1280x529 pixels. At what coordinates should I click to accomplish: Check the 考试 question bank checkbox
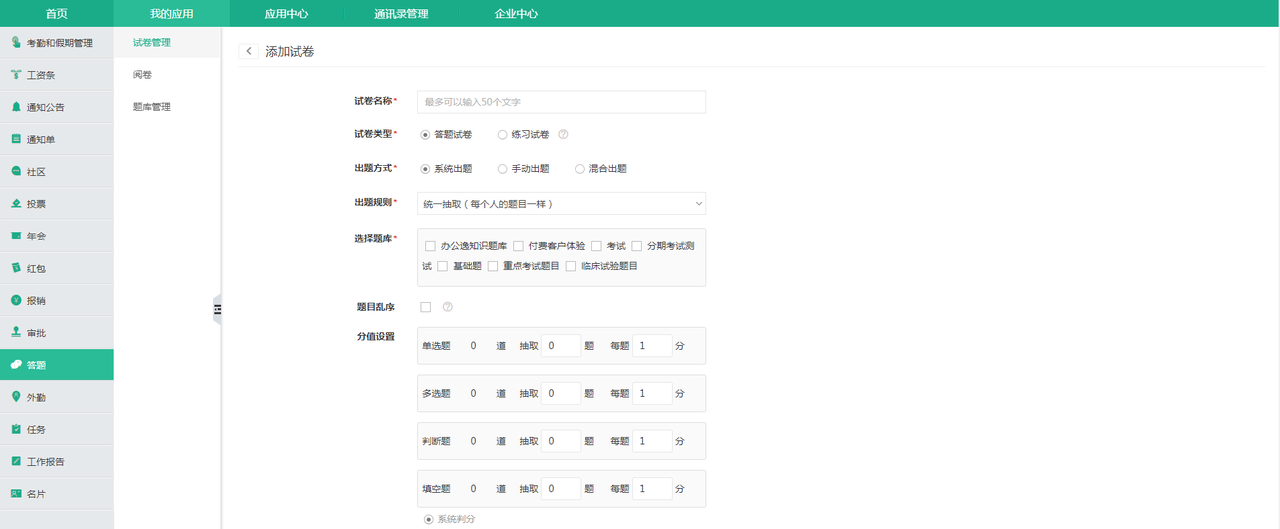pos(596,246)
